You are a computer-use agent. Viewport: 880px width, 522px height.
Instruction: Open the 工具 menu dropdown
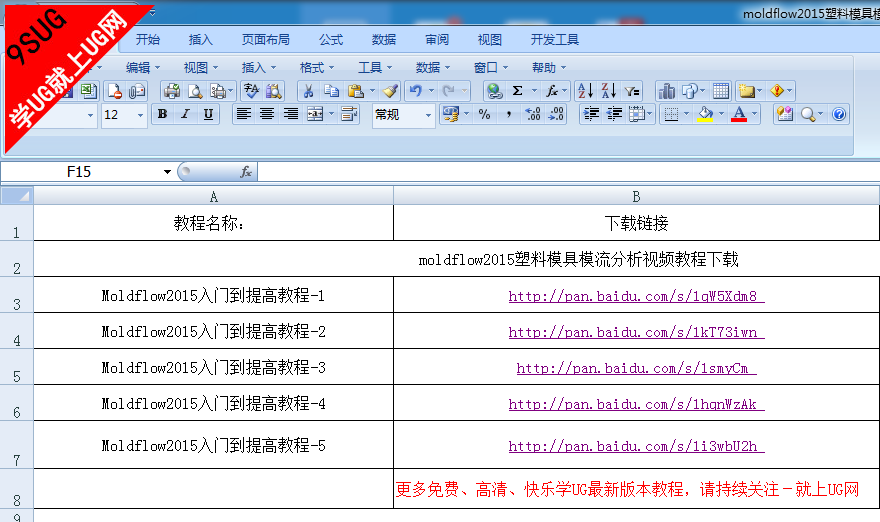tap(375, 68)
